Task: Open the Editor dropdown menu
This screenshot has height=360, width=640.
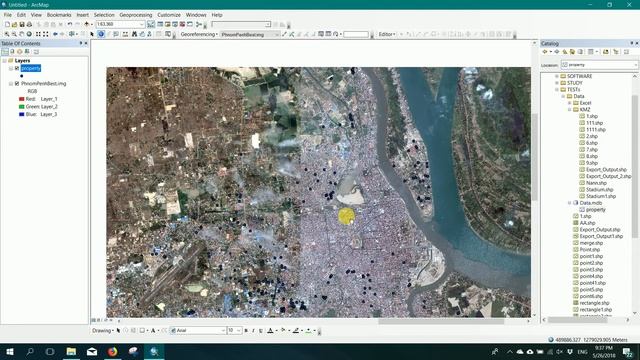Action: click(x=387, y=34)
